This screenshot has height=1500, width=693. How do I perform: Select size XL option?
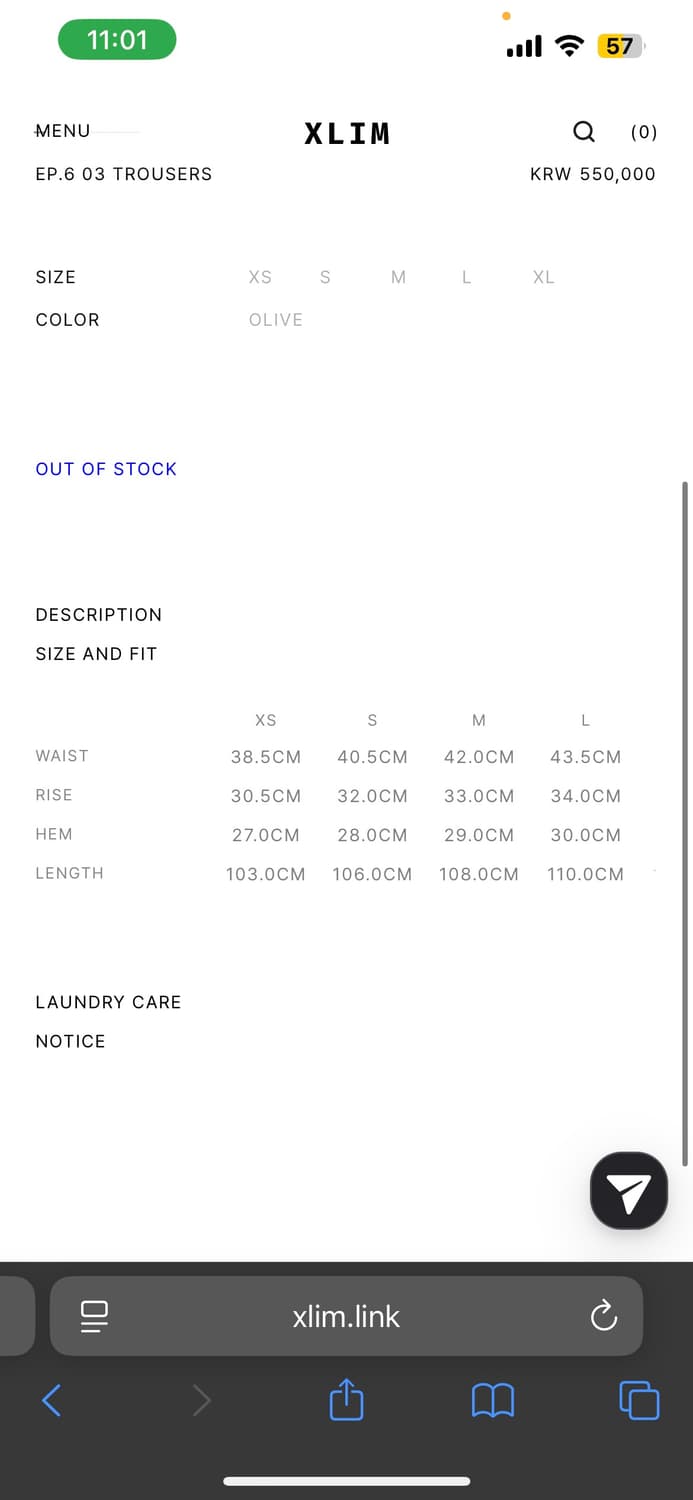tap(543, 277)
